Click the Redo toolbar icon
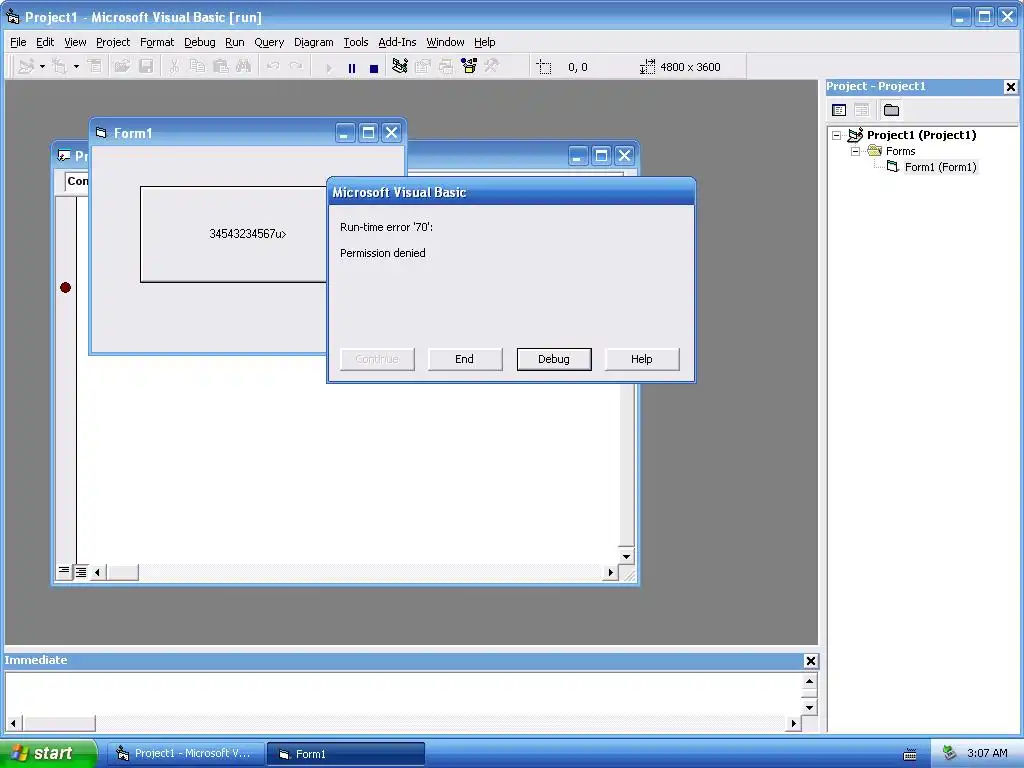 coord(296,67)
